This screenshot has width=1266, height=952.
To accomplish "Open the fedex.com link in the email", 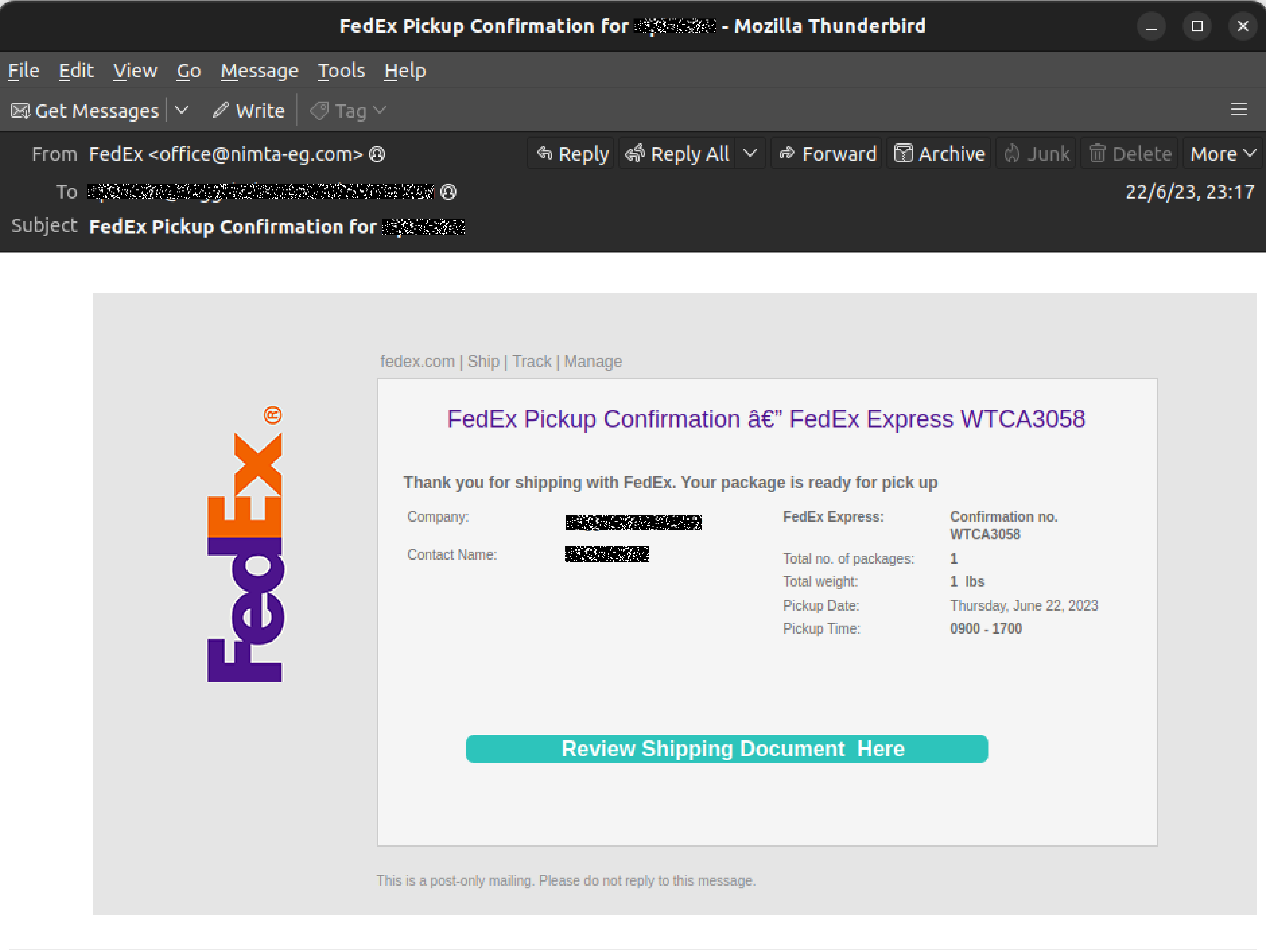I will pos(418,361).
